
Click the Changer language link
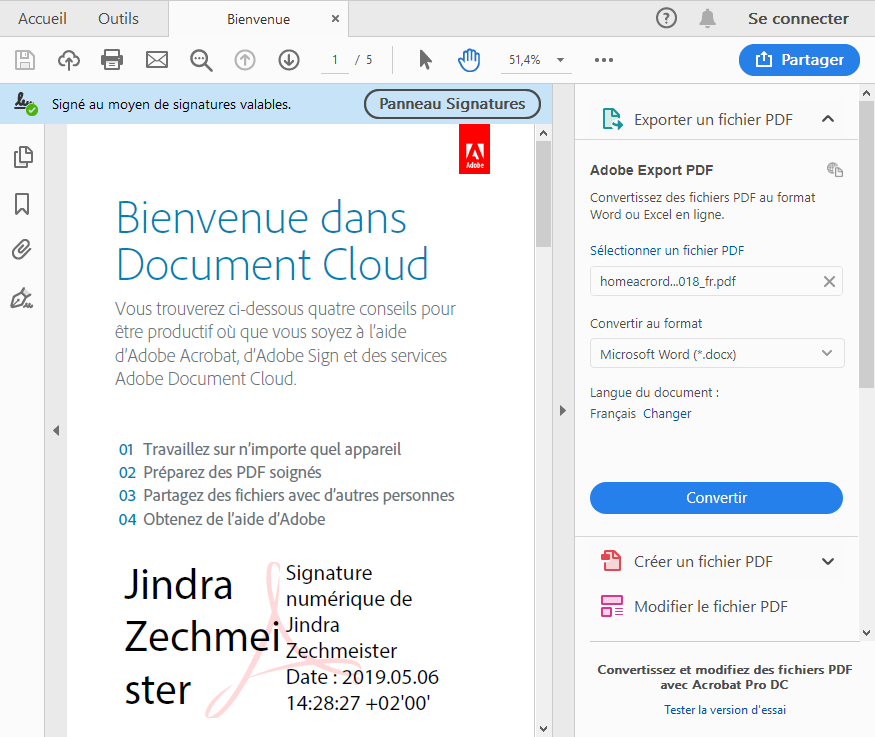[667, 413]
